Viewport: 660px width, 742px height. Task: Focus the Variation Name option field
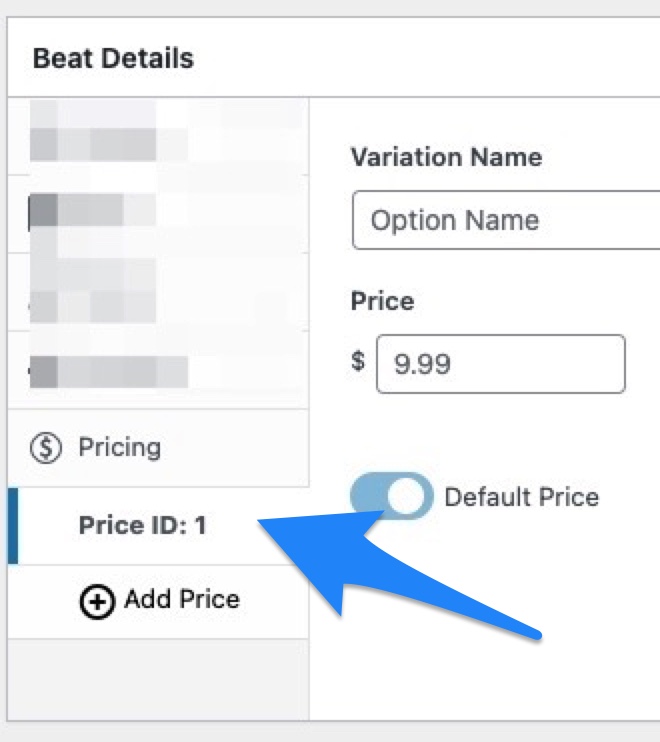pos(506,220)
